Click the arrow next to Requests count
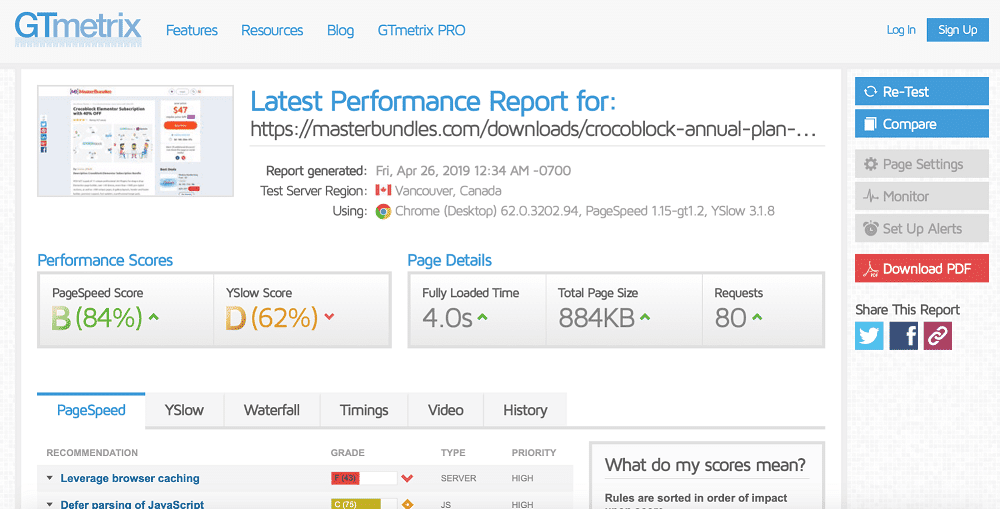 [757, 316]
